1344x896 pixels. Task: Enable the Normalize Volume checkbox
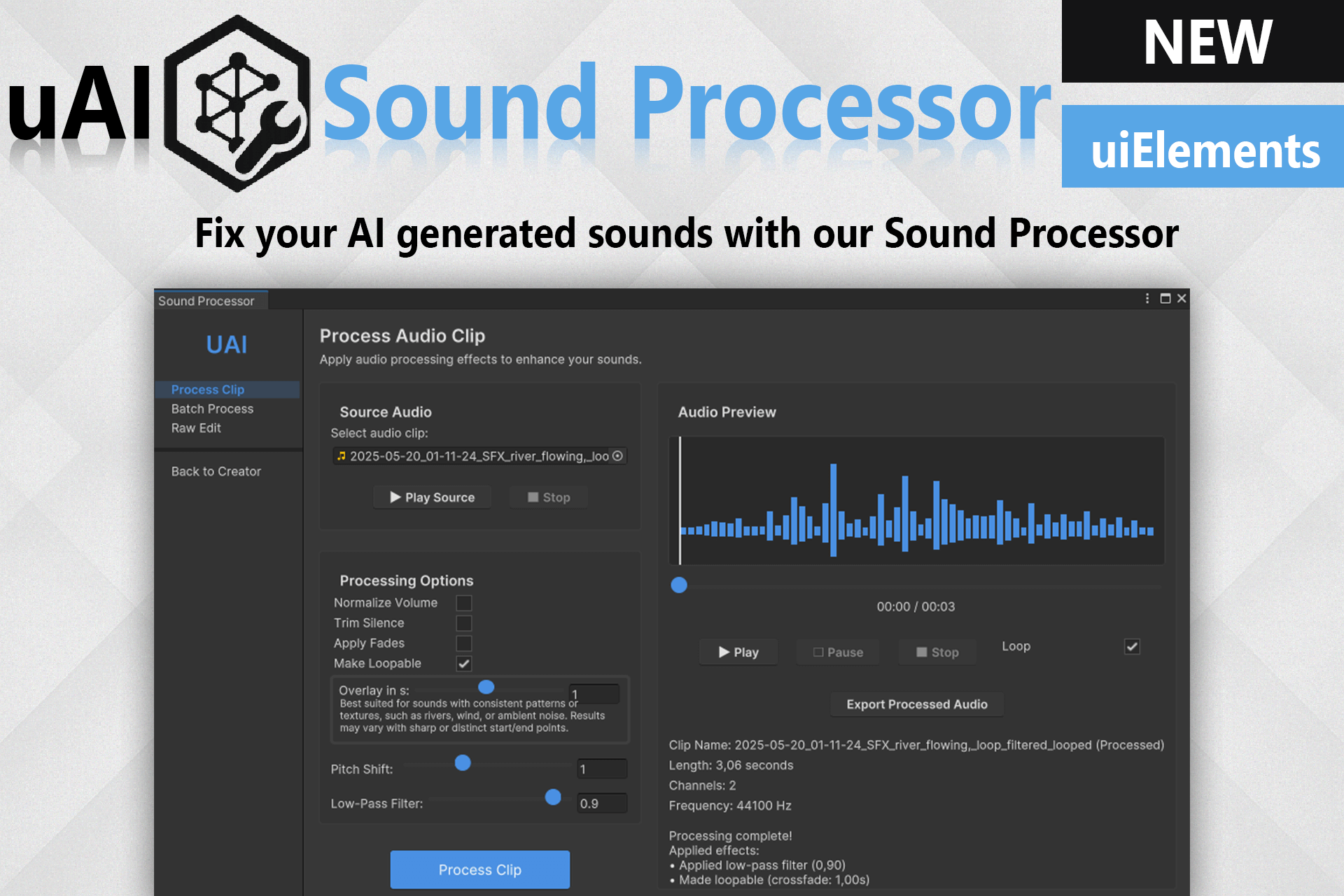(464, 603)
